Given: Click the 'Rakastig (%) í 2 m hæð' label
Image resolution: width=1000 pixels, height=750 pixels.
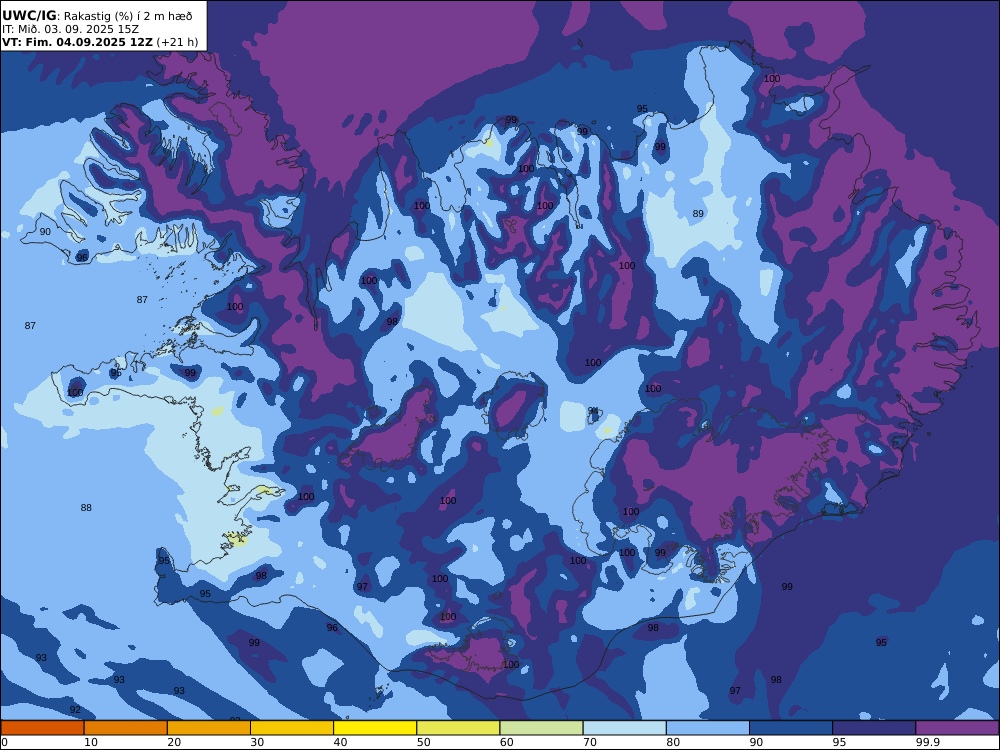Looking at the screenshot, I should [x=128, y=17].
